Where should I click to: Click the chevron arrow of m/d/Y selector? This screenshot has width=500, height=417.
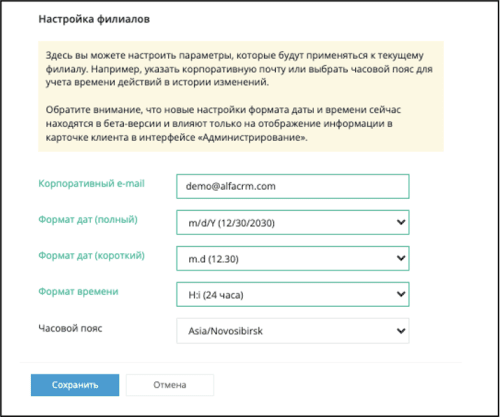pos(401,222)
